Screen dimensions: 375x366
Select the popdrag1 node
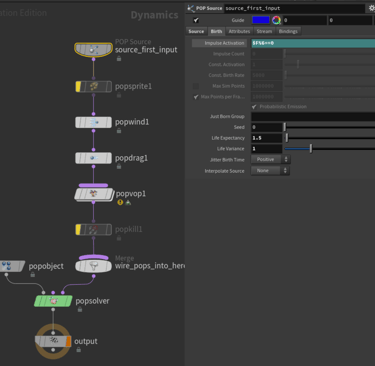pos(93,158)
